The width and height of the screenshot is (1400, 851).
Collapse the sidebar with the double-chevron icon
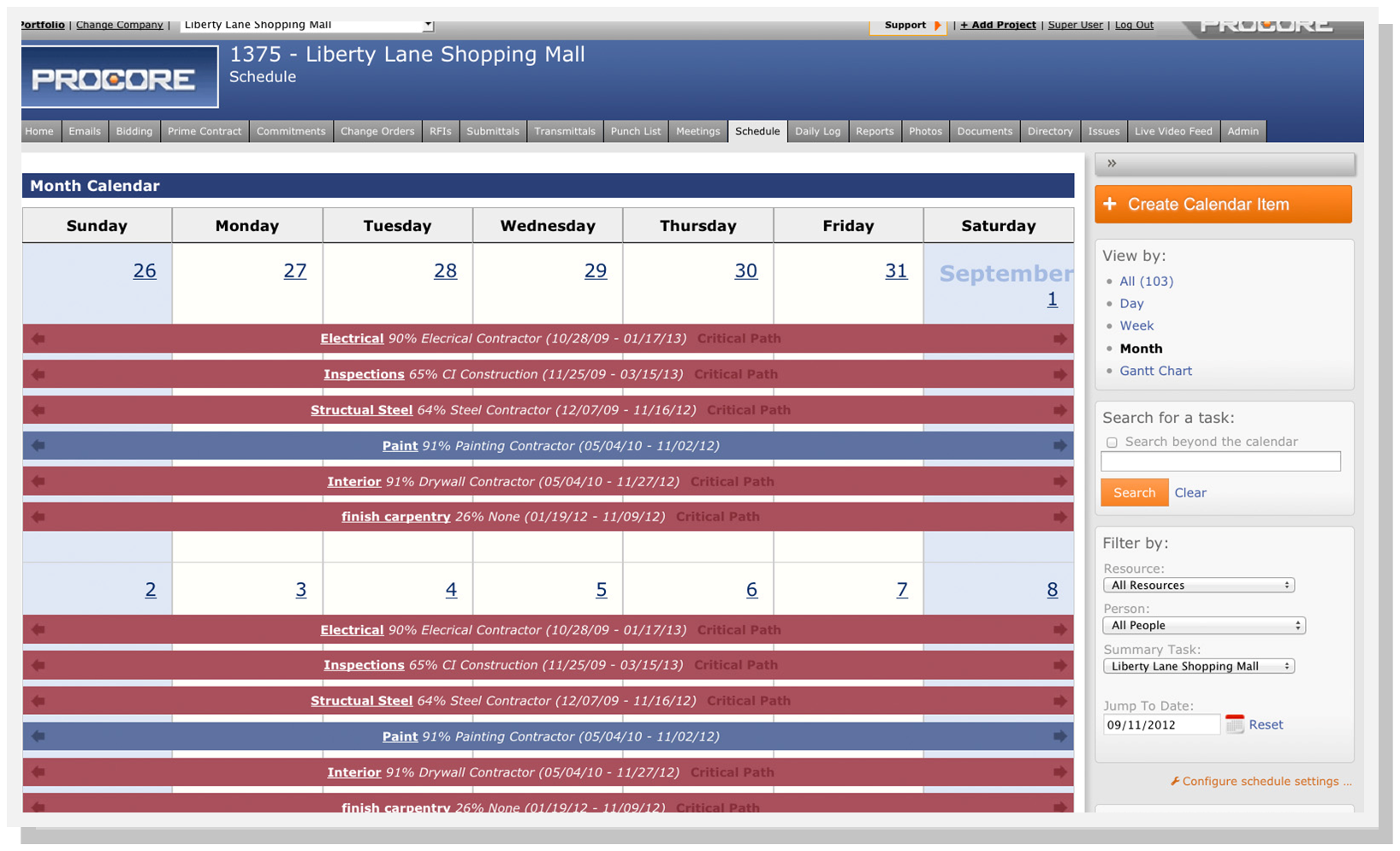(x=1112, y=164)
